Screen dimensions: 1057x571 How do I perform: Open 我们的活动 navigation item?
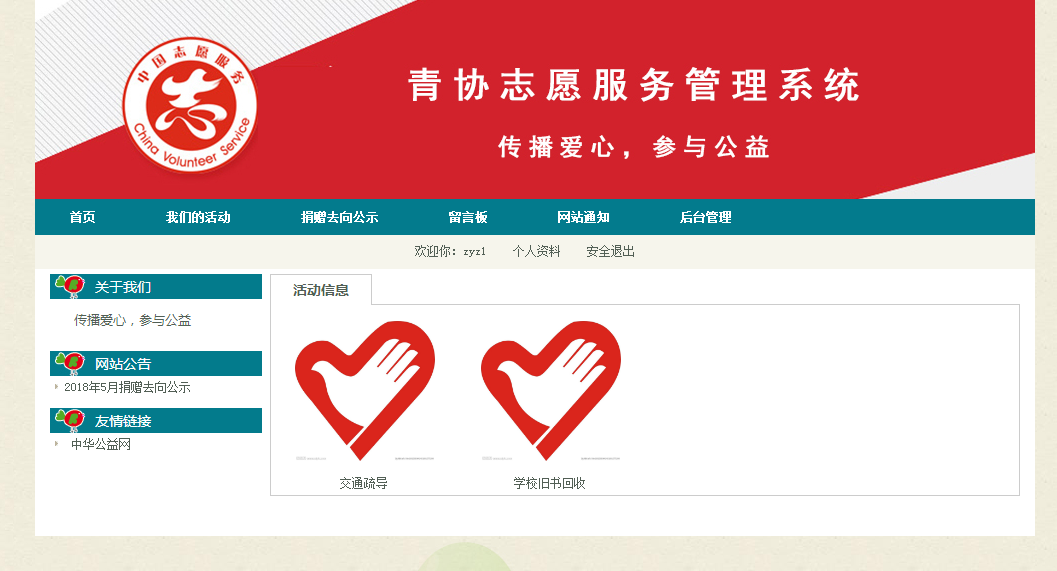198,217
